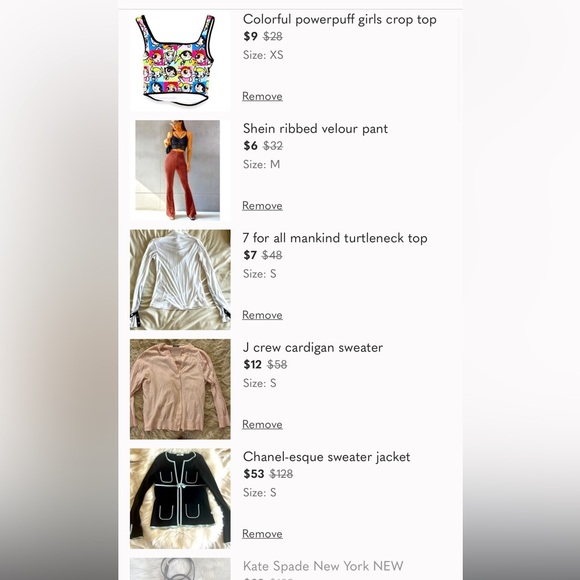Click the Size: M label for velour pant
580x580 pixels.
262,164
